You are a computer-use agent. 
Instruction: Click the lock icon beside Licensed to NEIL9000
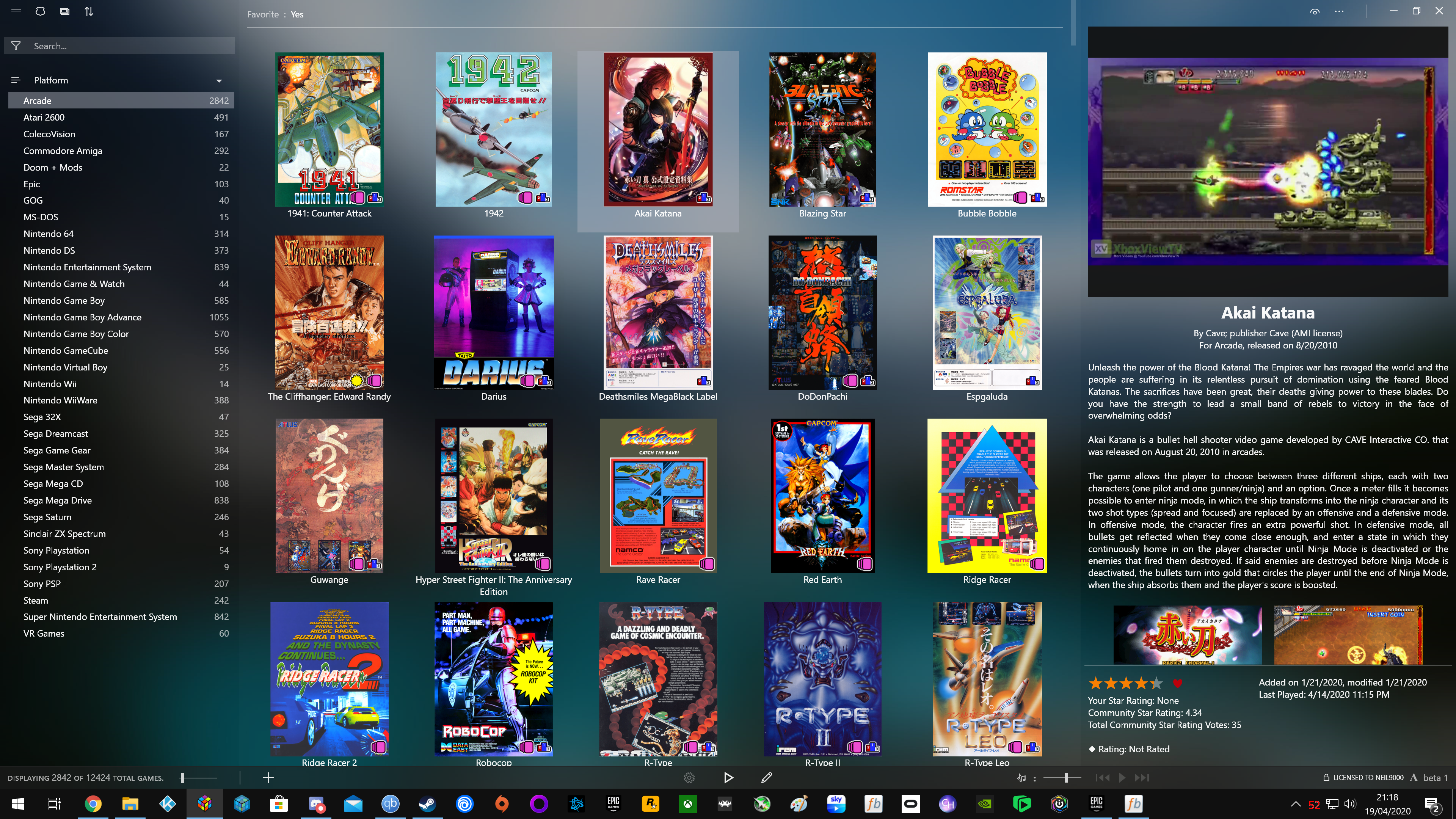click(x=1326, y=778)
